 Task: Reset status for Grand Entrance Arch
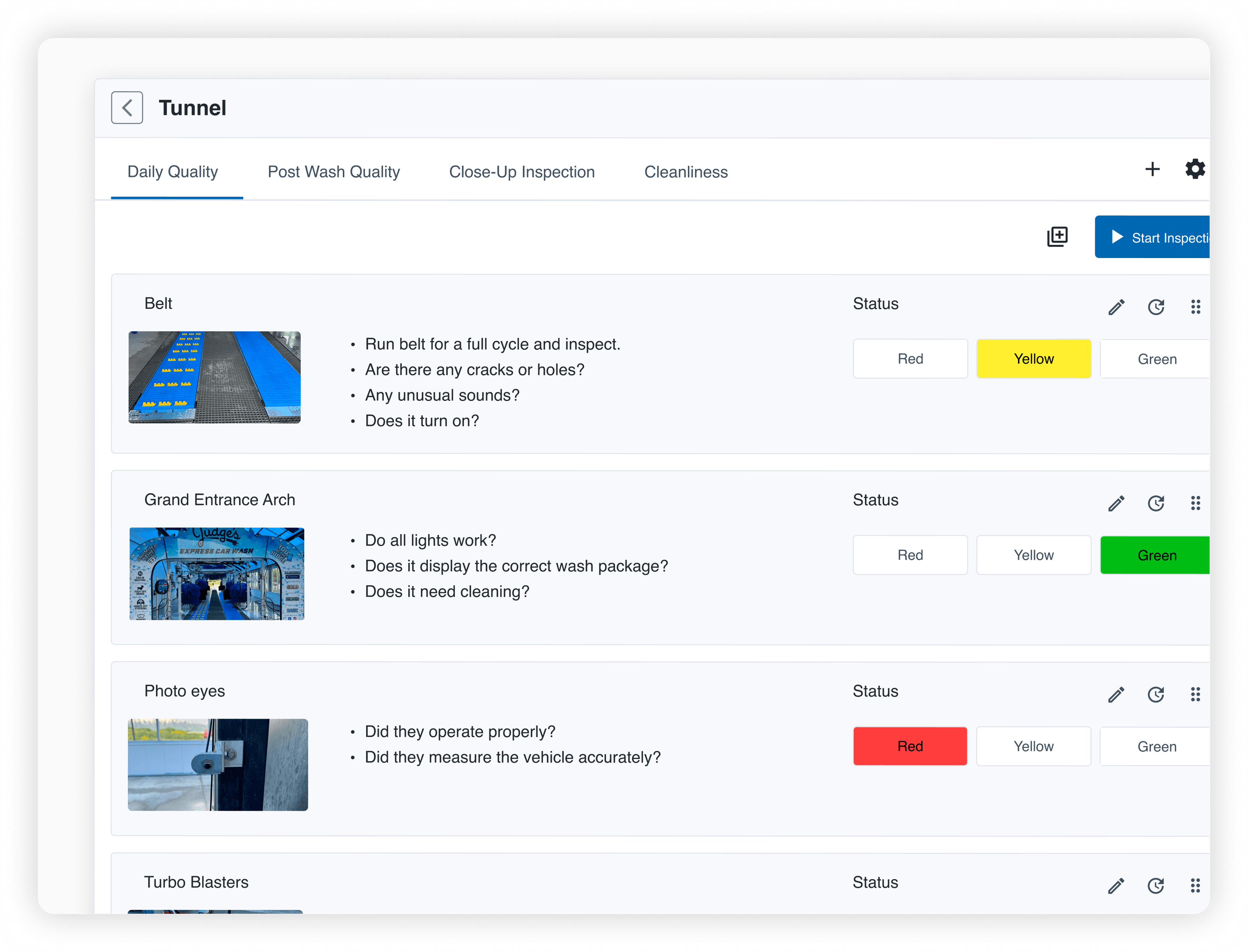(1157, 503)
